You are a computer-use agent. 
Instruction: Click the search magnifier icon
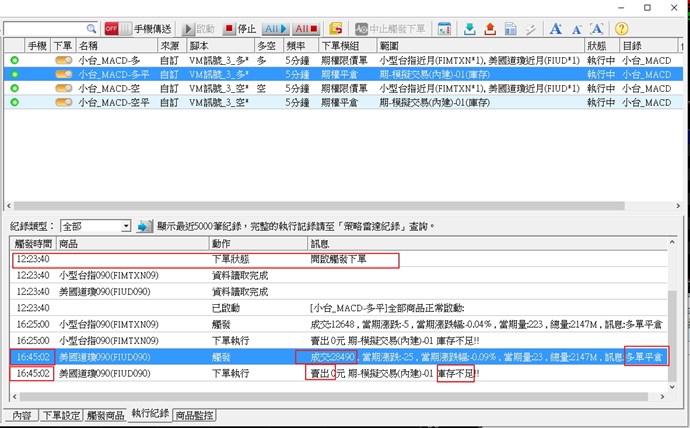click(91, 29)
